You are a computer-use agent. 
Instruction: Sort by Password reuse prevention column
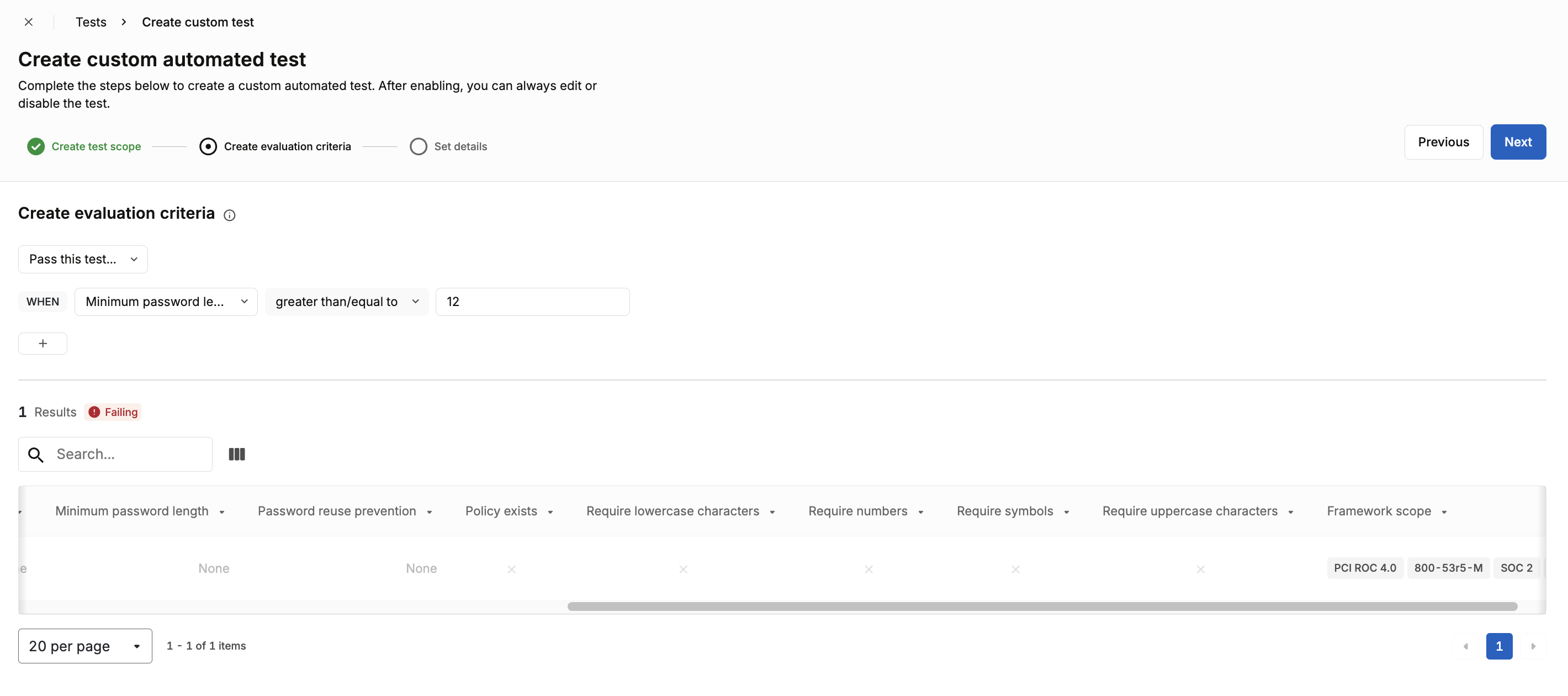pos(345,512)
